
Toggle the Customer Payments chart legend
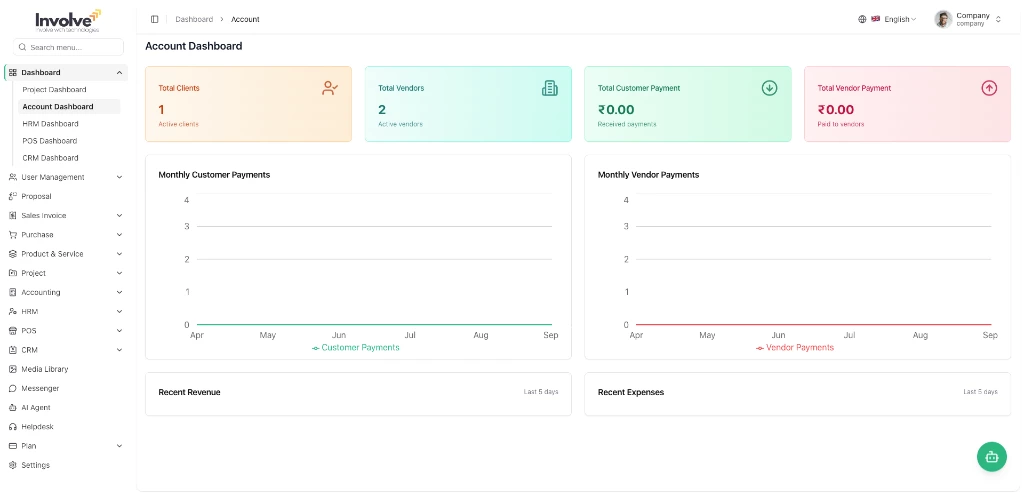[x=356, y=348]
